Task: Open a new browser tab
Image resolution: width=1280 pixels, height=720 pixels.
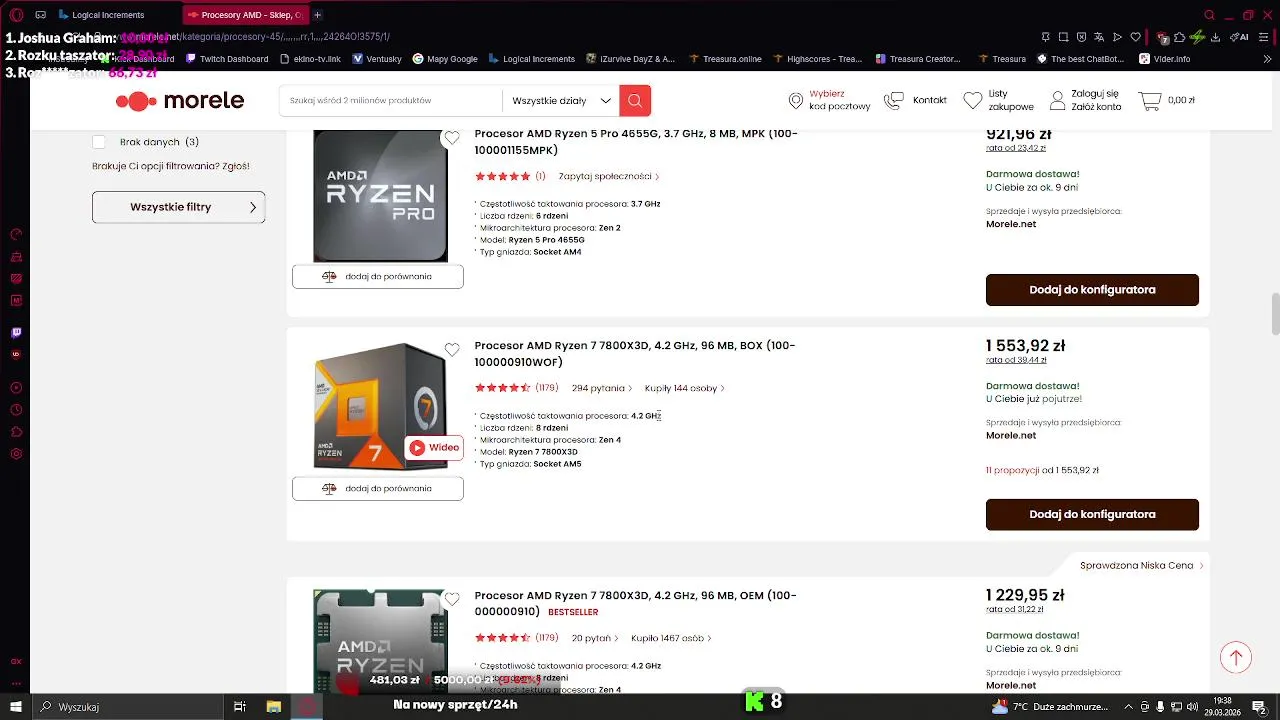Action: click(318, 15)
